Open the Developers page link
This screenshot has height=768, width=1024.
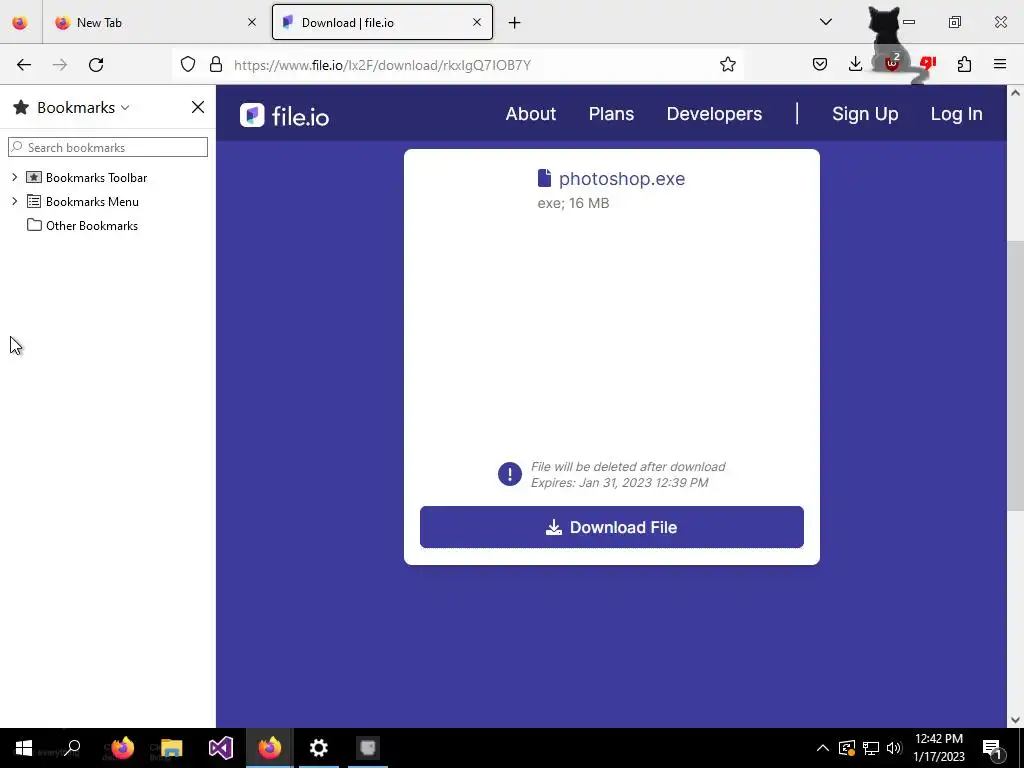tap(714, 114)
